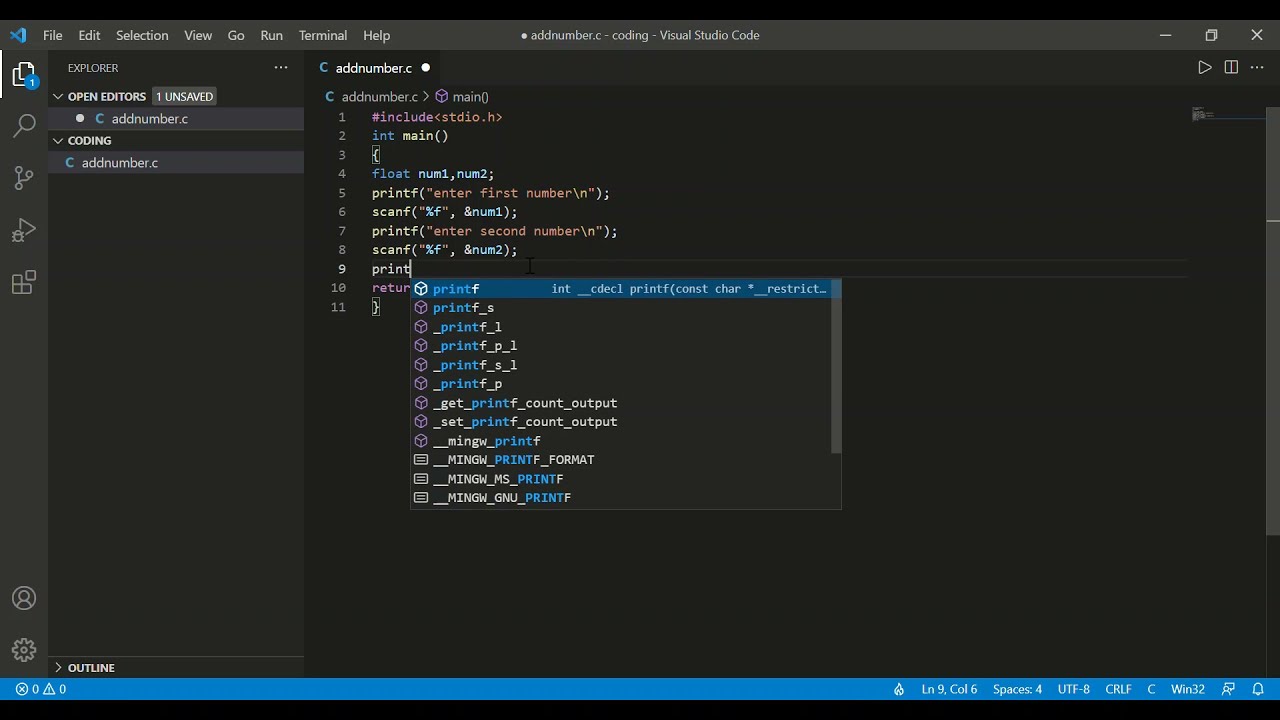
Task: Open editor More Actions ellipsis
Action: click(x=1258, y=67)
